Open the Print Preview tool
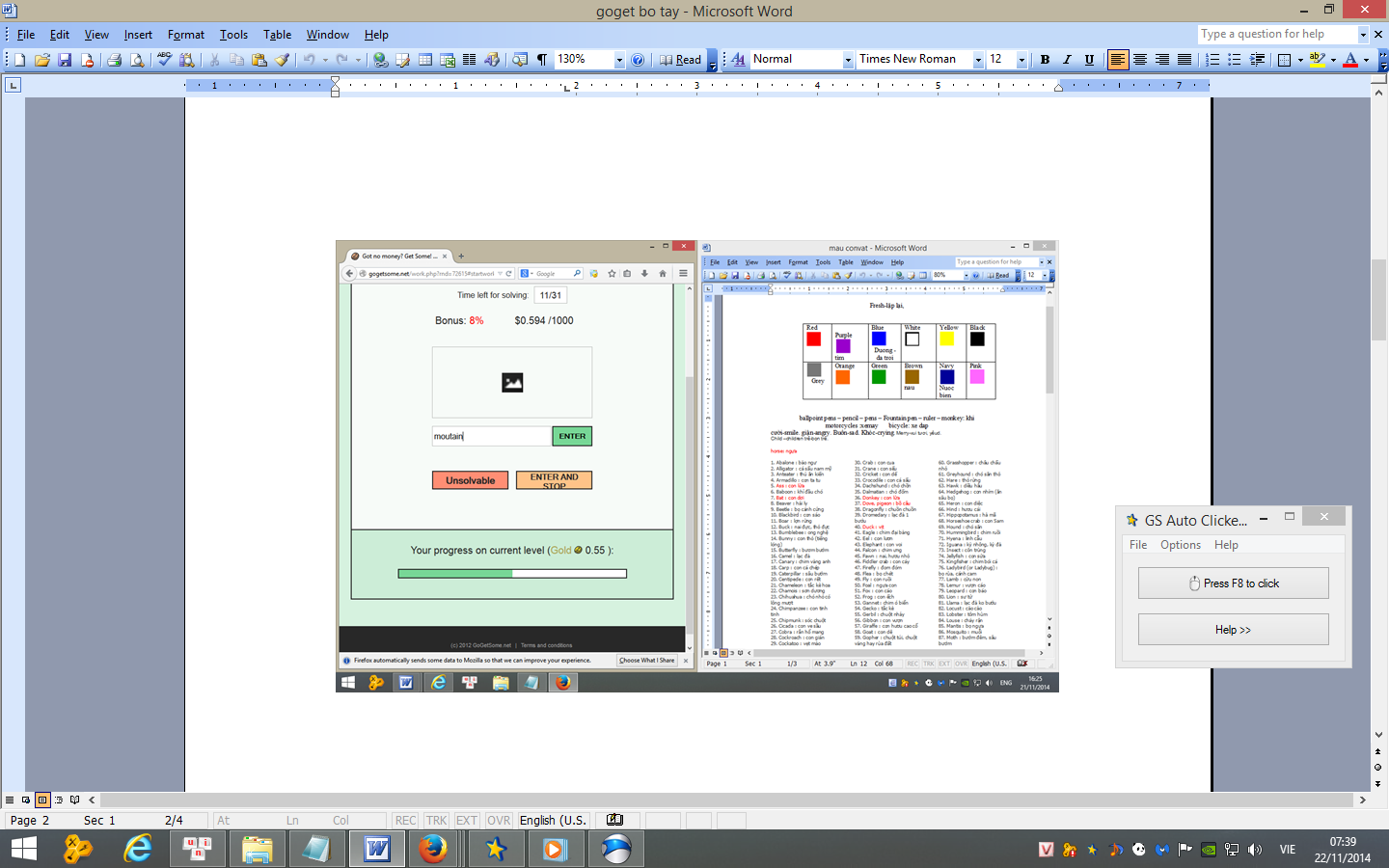The image size is (1389, 868). 137,60
